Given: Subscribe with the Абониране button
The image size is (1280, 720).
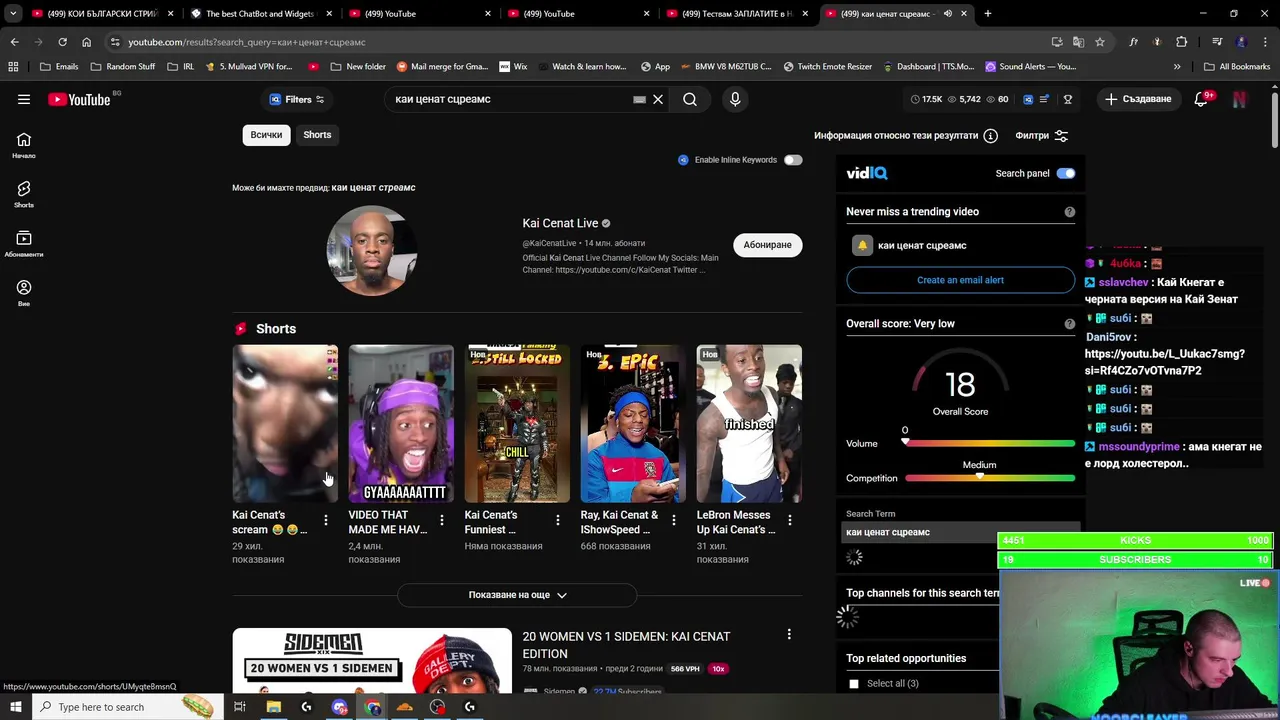Looking at the screenshot, I should [767, 245].
